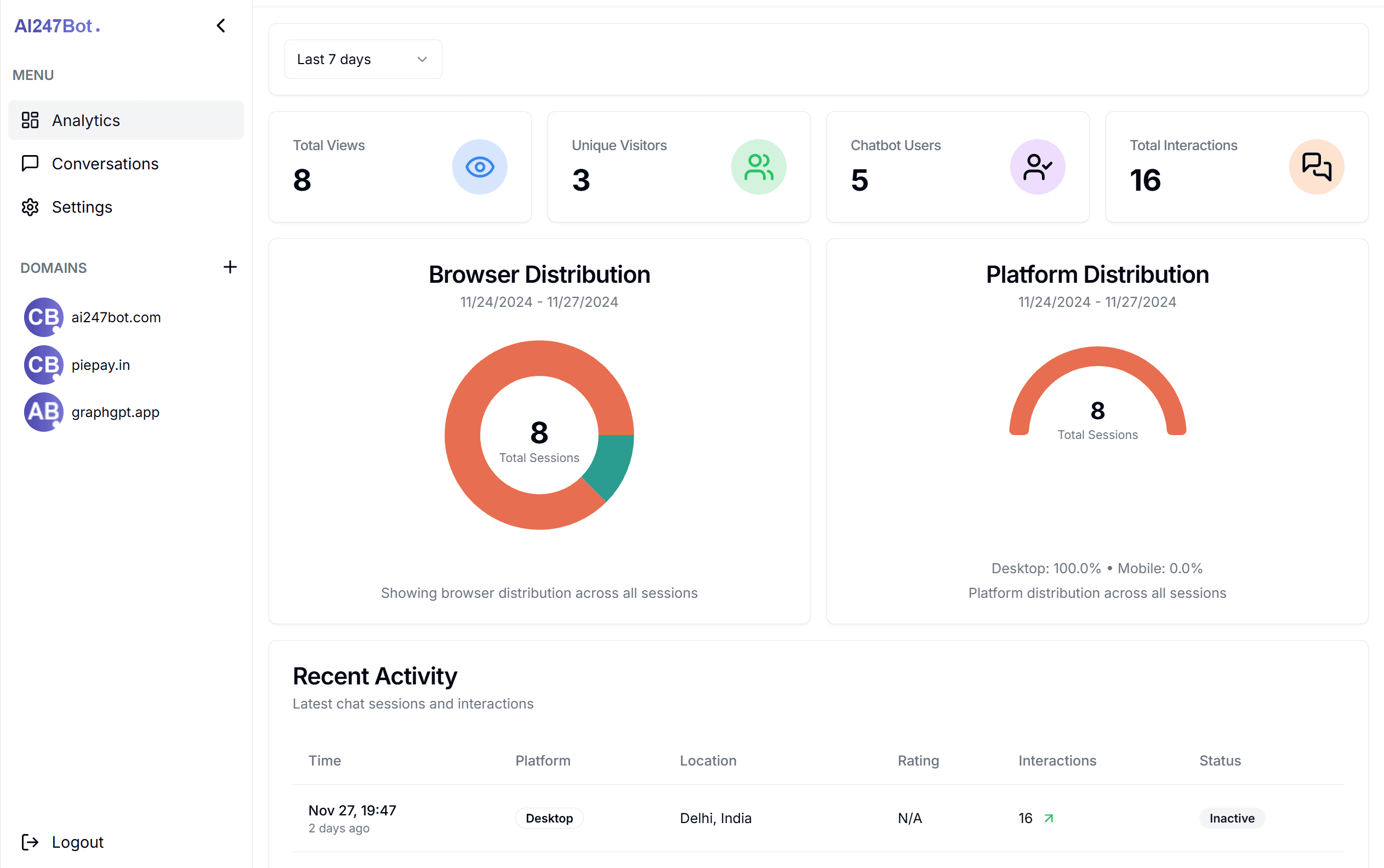The image size is (1384, 868).
Task: Click the Desktop platform badge
Action: click(549, 818)
